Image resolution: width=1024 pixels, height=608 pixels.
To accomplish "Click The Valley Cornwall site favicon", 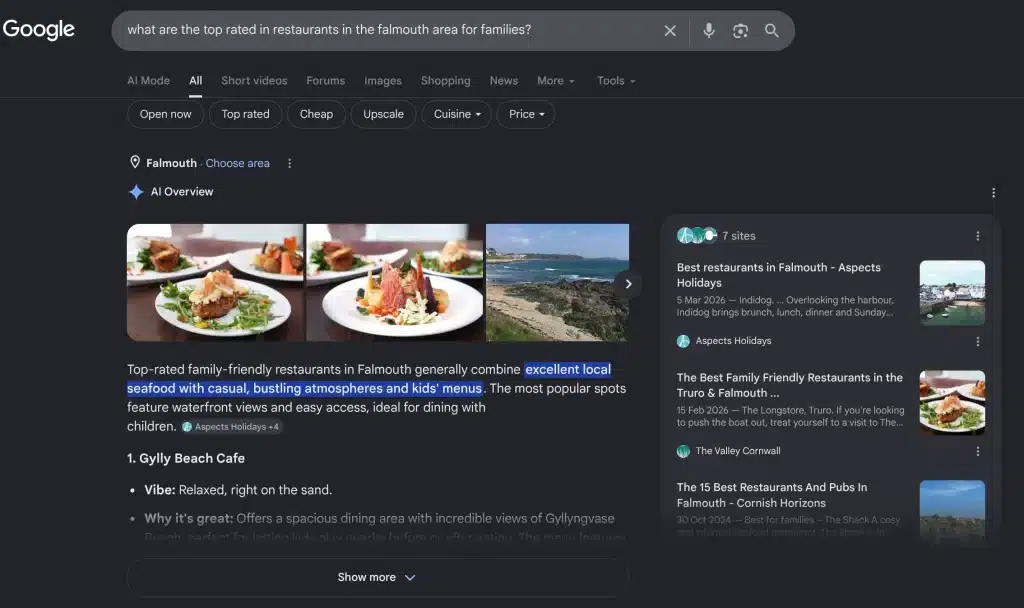I will coord(683,451).
